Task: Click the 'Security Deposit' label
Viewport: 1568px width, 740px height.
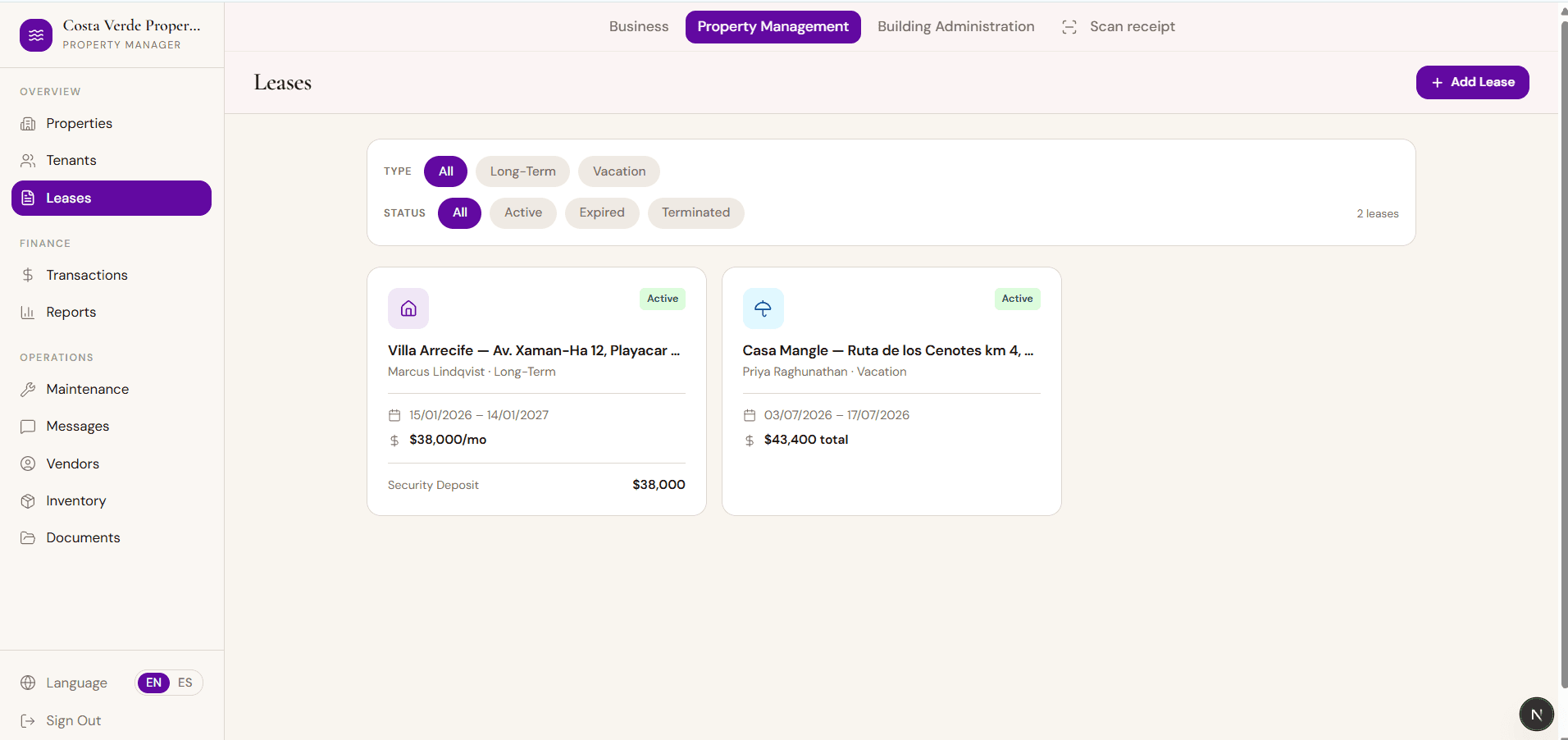Action: coord(433,485)
